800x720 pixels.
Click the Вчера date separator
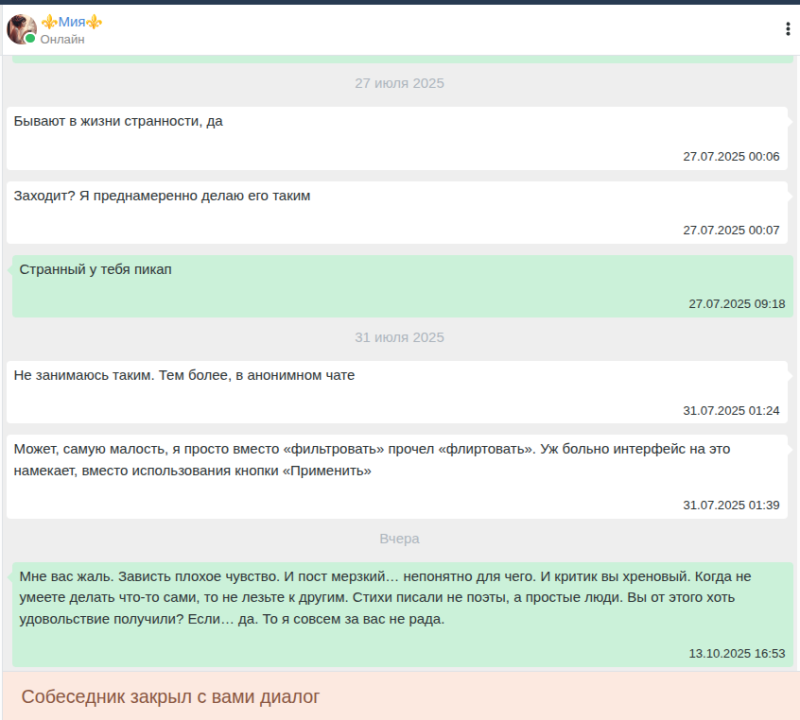pos(399,538)
